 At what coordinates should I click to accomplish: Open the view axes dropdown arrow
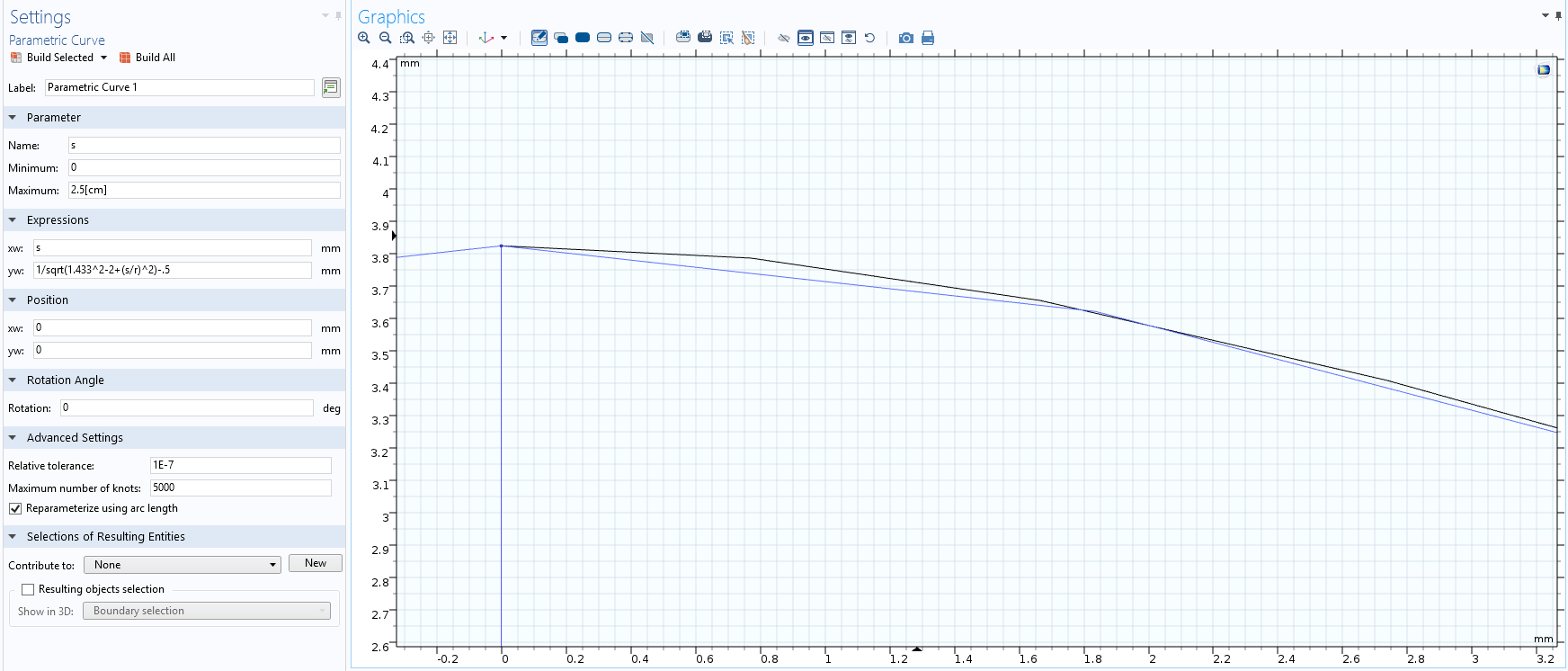pos(503,38)
